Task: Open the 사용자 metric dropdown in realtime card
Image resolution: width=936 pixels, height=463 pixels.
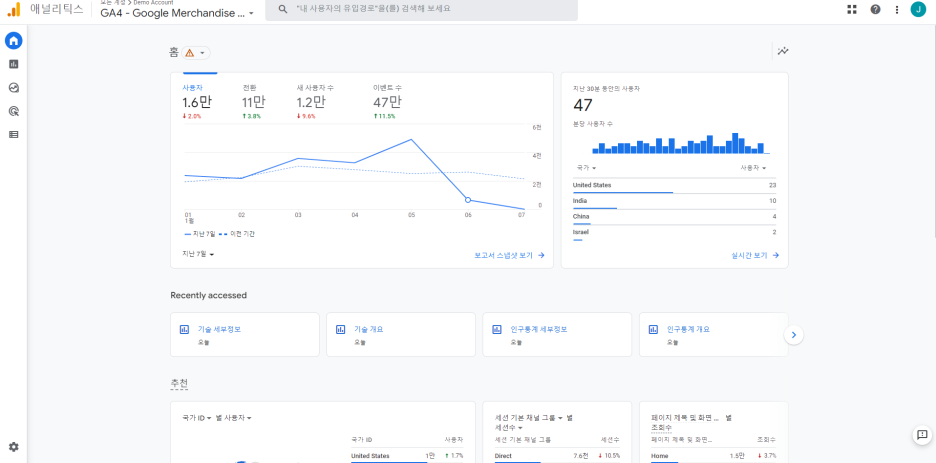Action: click(x=753, y=168)
